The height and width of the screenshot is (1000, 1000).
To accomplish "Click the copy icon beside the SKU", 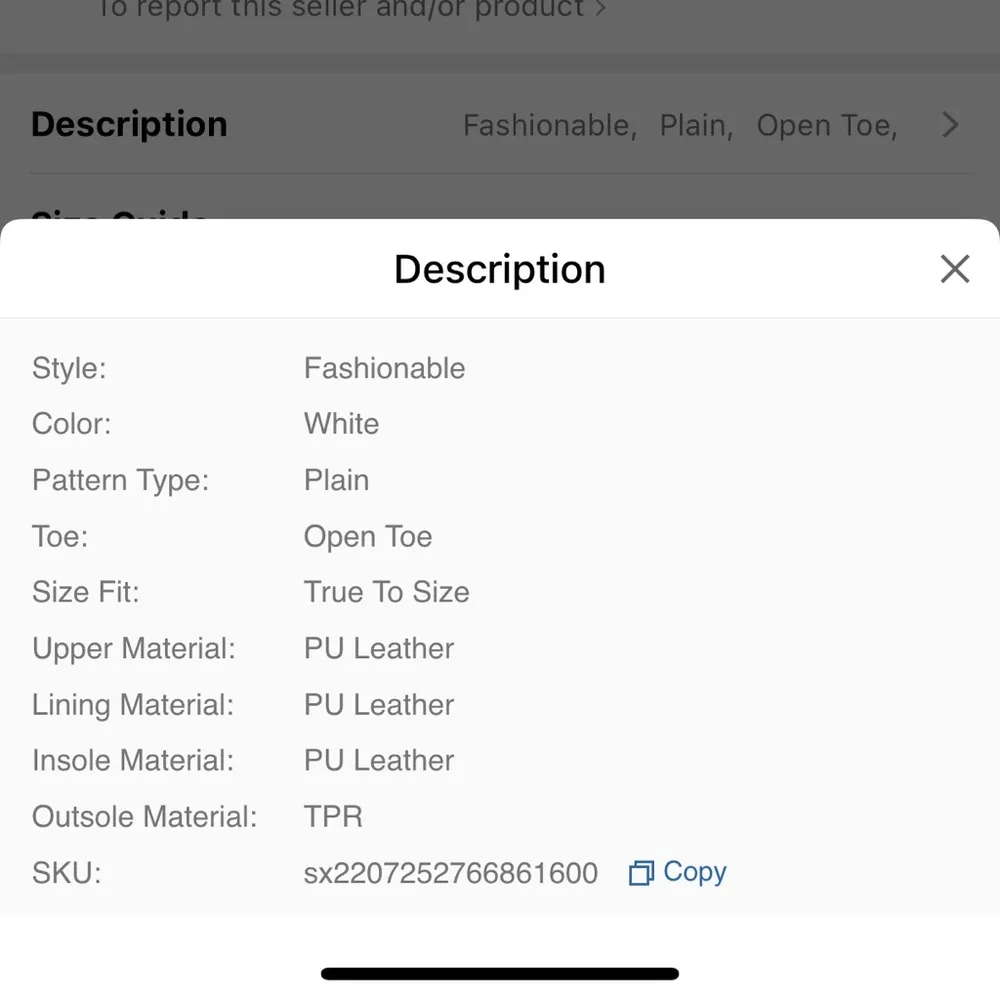I will pyautogui.click(x=640, y=873).
